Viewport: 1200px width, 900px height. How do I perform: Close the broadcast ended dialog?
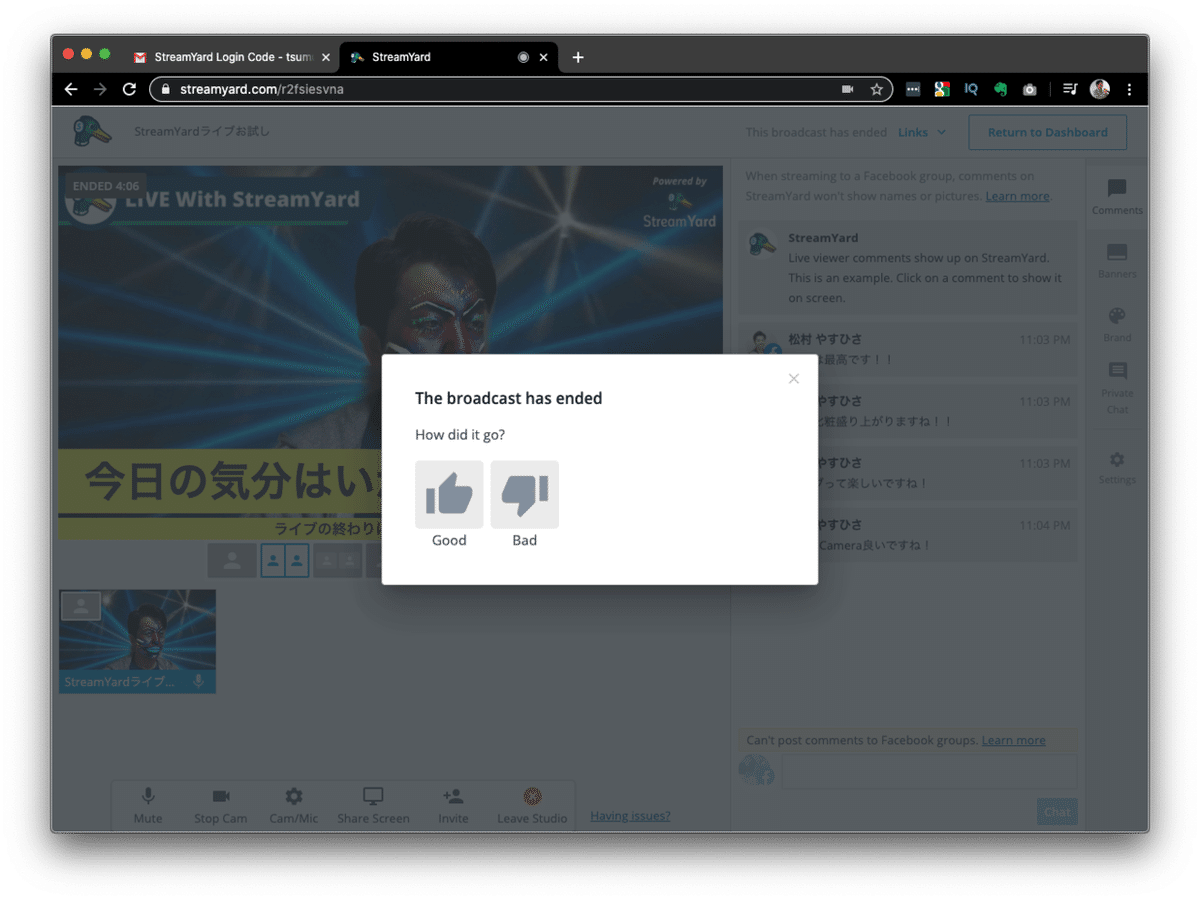coord(794,378)
